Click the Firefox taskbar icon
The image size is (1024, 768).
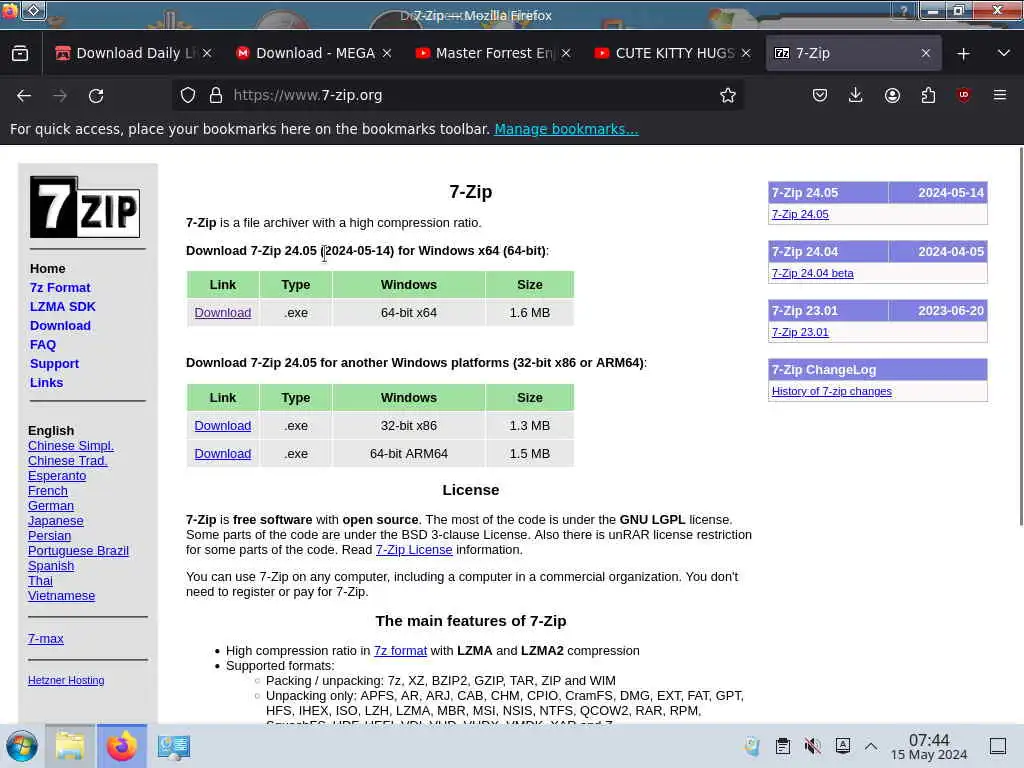[122, 746]
